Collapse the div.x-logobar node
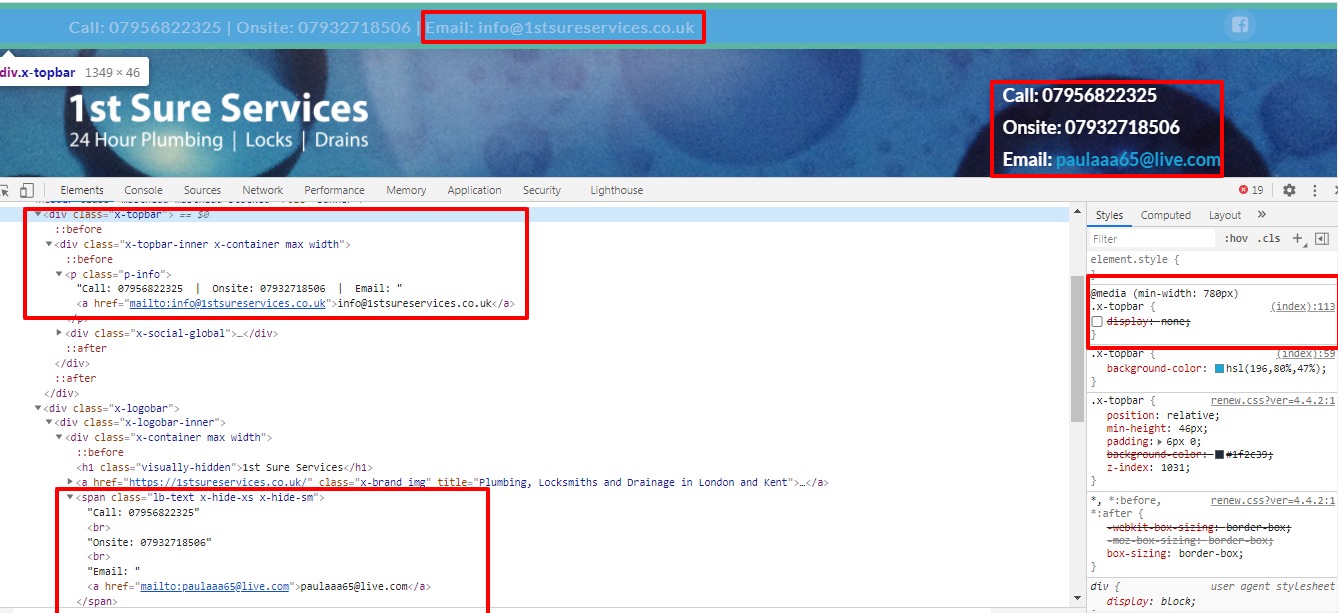The height and width of the screenshot is (613, 1338). [x=38, y=408]
